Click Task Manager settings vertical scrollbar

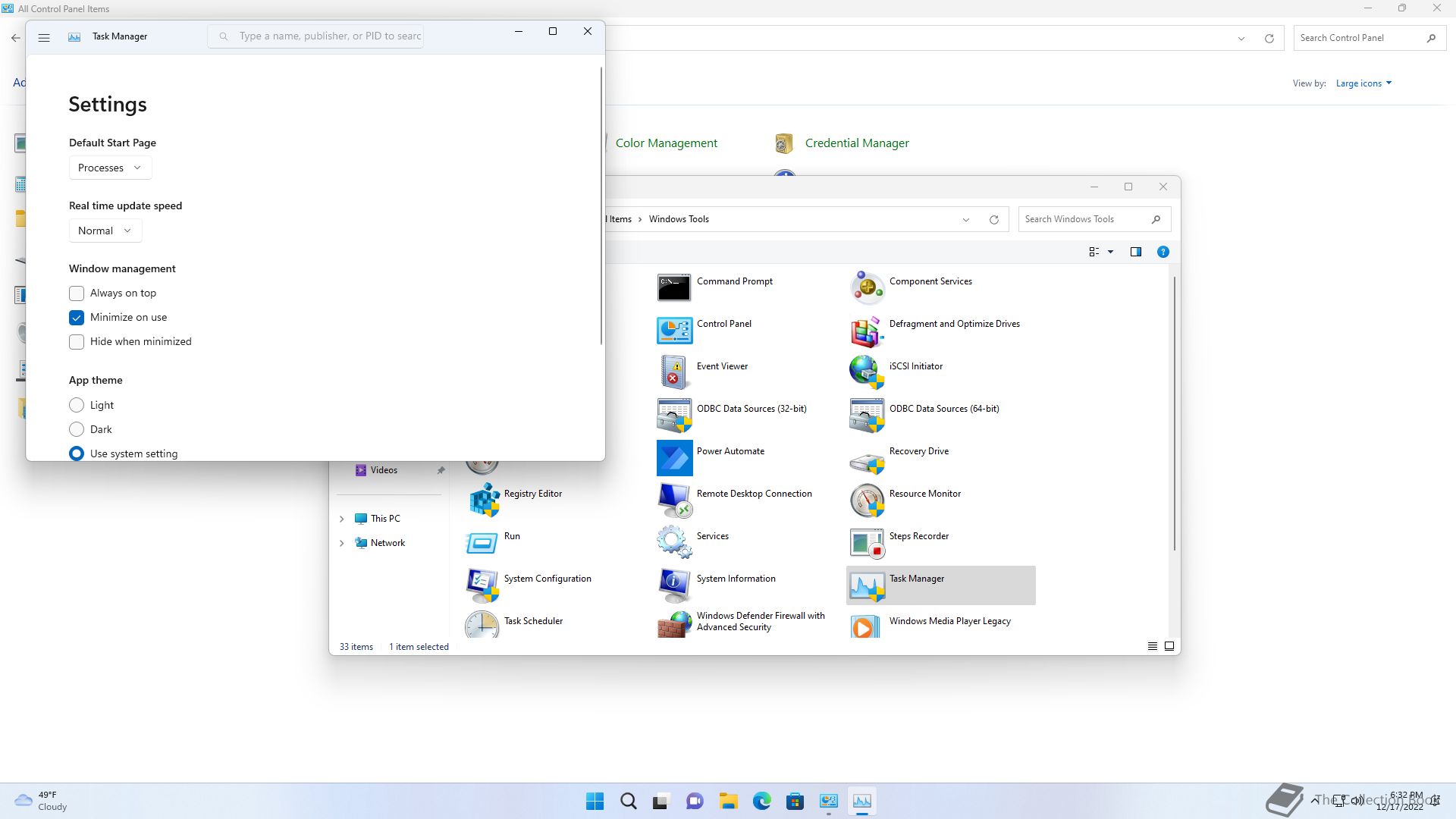coord(601,205)
